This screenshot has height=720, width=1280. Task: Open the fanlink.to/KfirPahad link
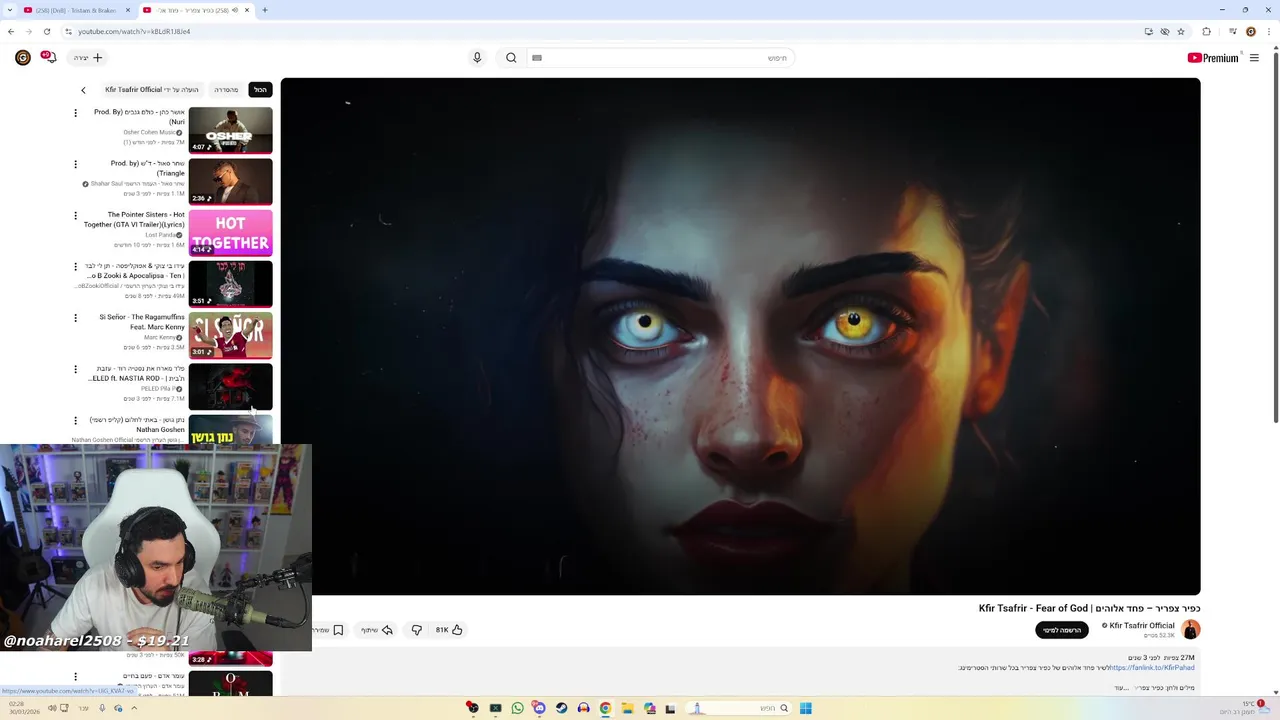pyautogui.click(x=1152, y=667)
